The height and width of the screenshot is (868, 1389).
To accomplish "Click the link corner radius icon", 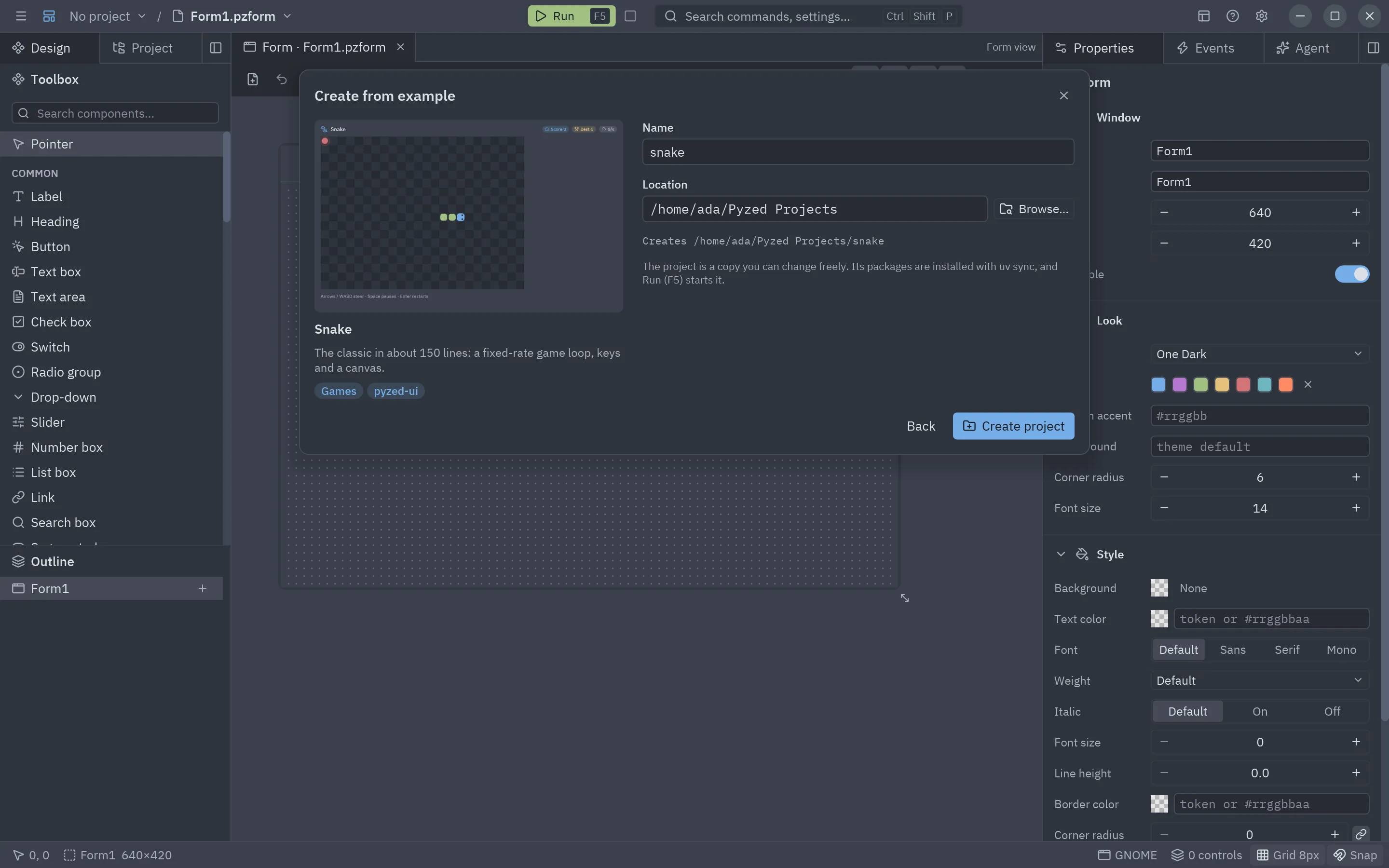I will 1360,834.
